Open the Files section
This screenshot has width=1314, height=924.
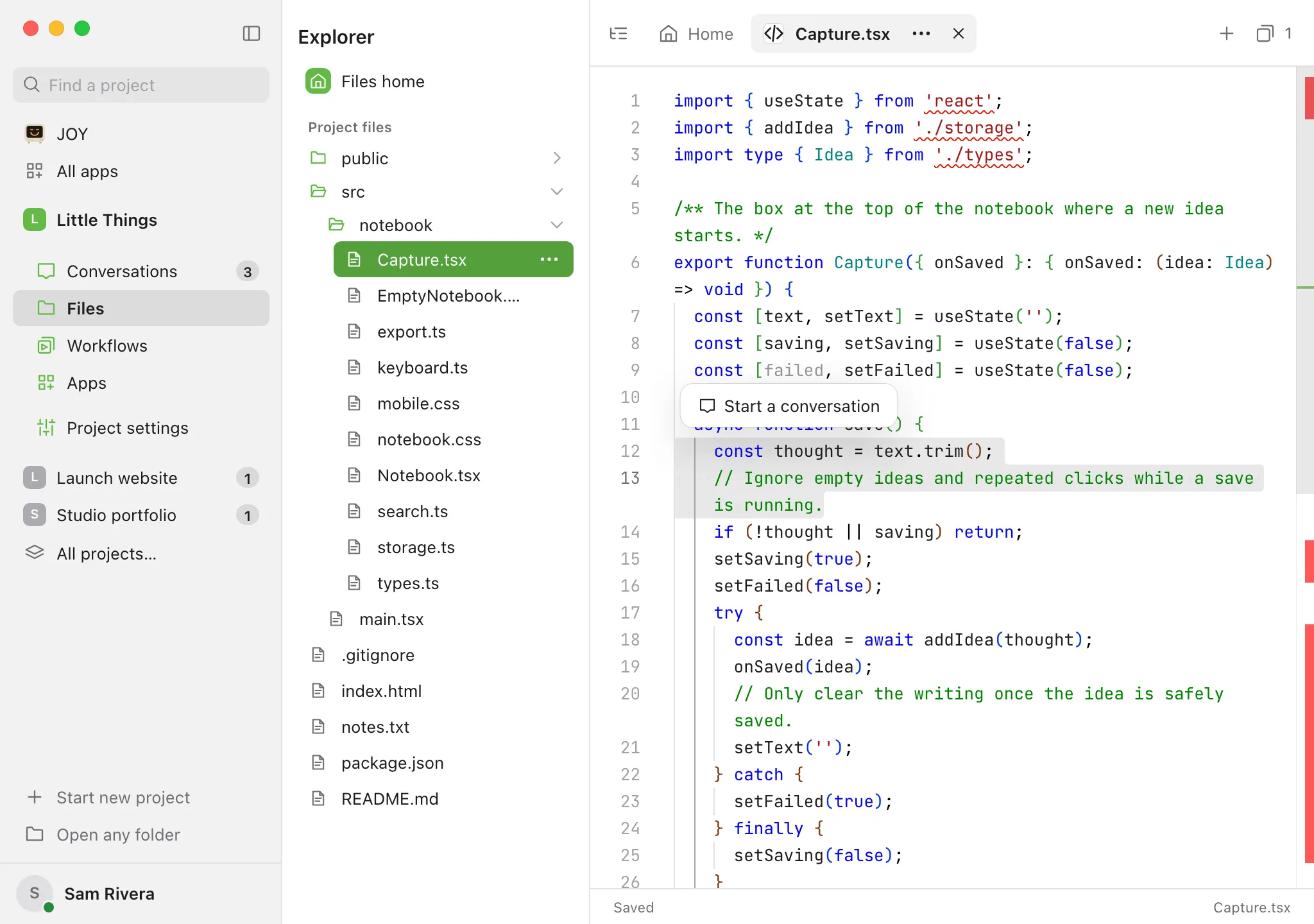coord(141,308)
